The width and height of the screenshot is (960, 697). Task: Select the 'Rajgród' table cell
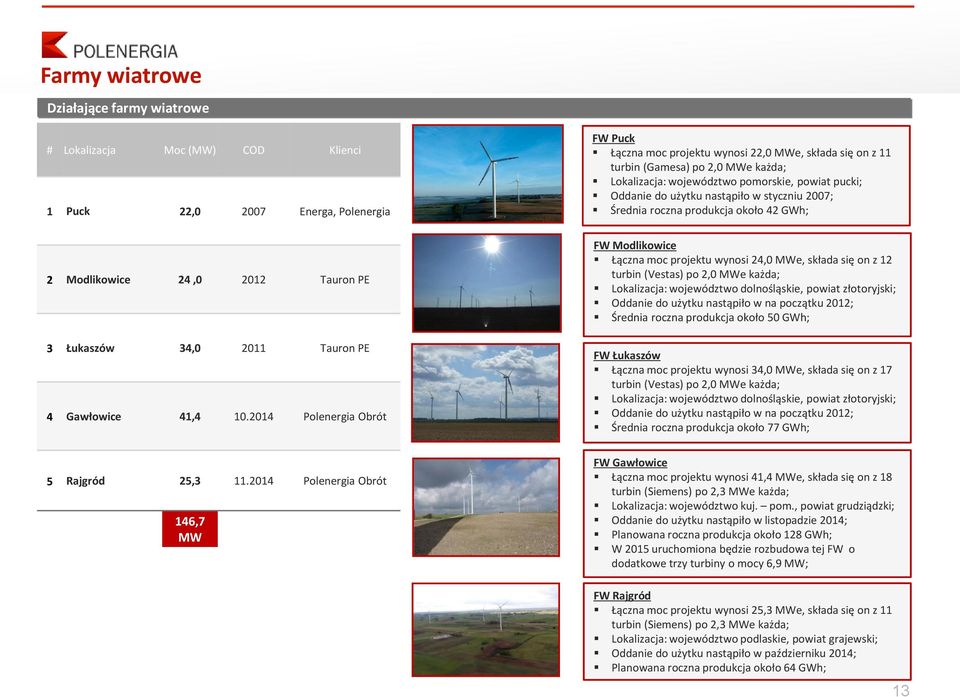click(85, 481)
